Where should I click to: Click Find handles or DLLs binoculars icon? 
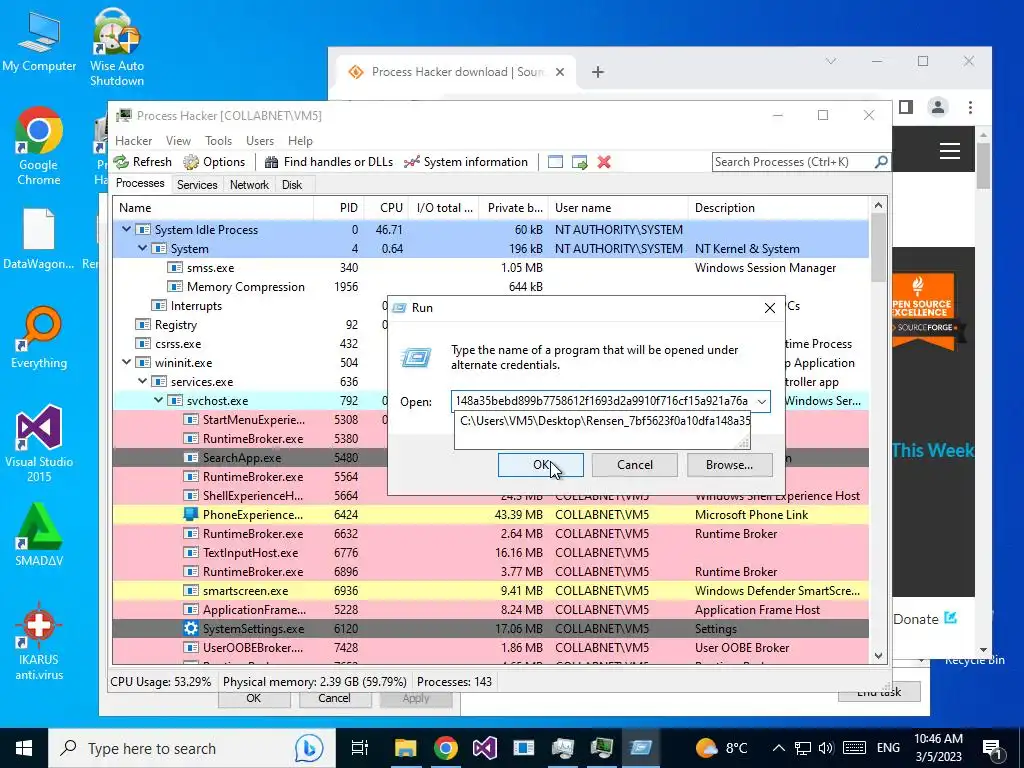point(272,162)
